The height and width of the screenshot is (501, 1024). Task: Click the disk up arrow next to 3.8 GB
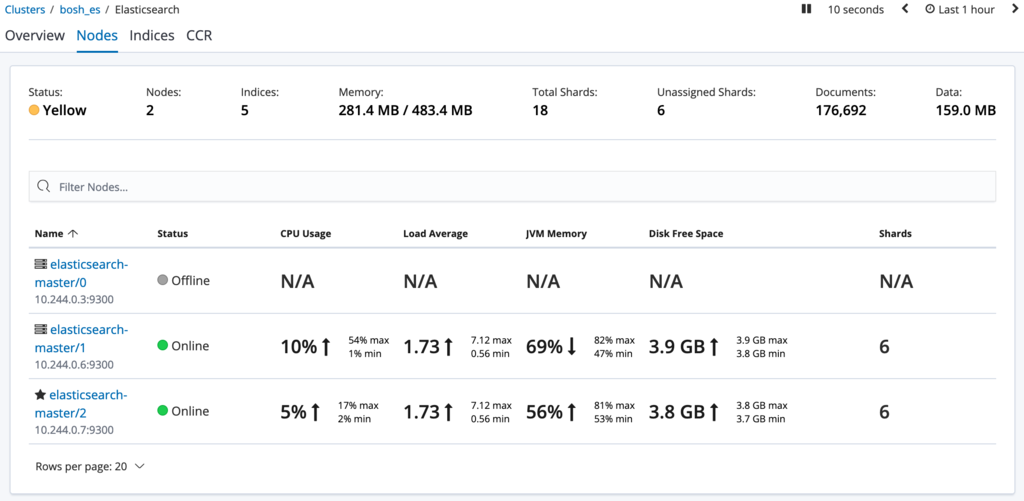tap(713, 412)
